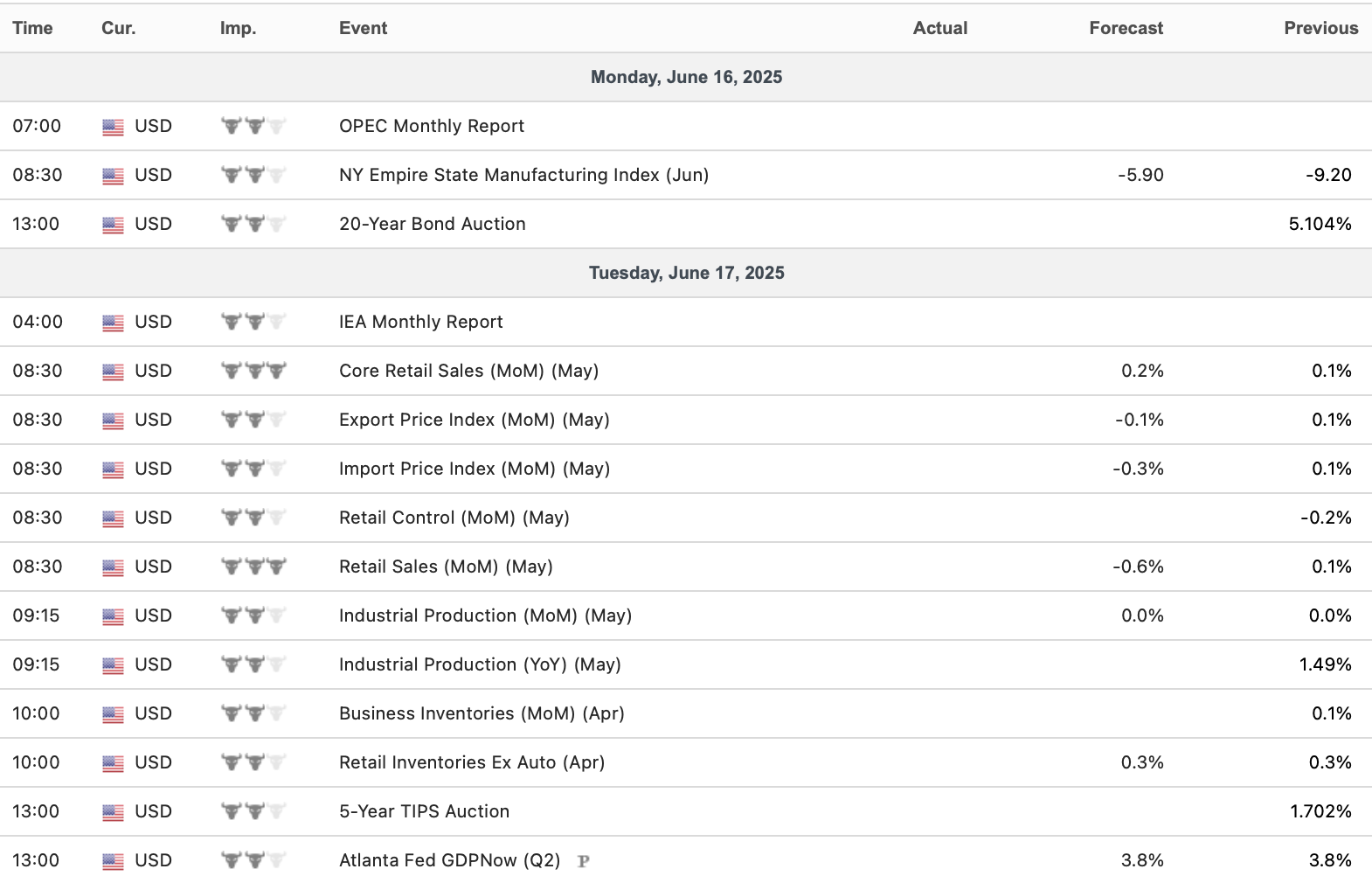Click bull importance icons for Retail Sales (MoM)
The height and width of the screenshot is (876, 1372).
coord(253,567)
